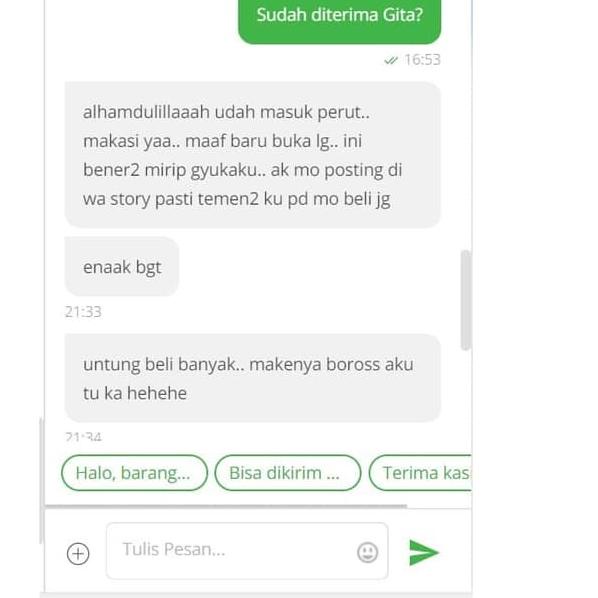Click the horizontal quick-reply scrollbar
The width and height of the screenshot is (598, 598).
[x=226, y=506]
